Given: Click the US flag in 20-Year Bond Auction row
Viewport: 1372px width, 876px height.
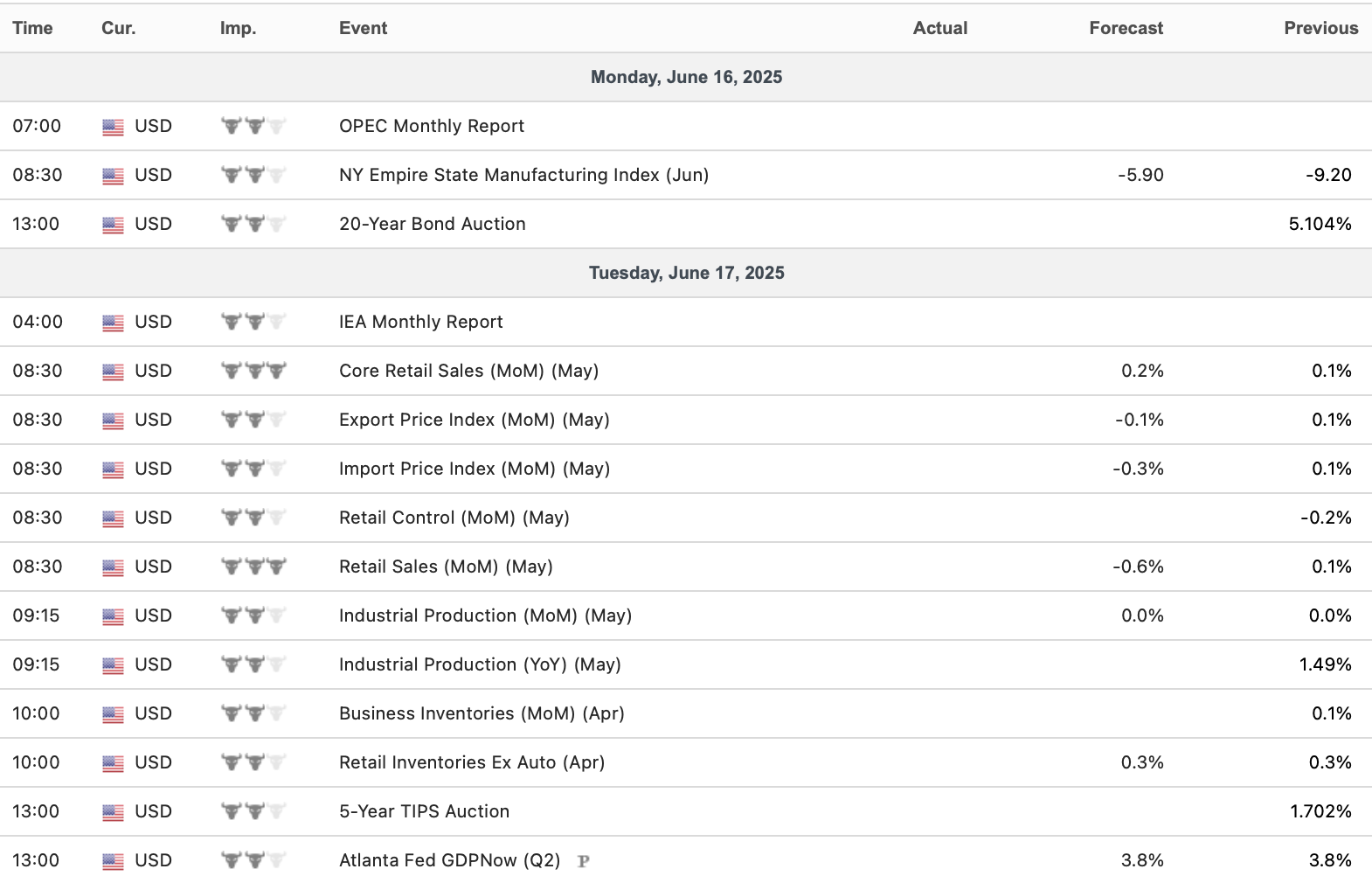Looking at the screenshot, I should (113, 225).
